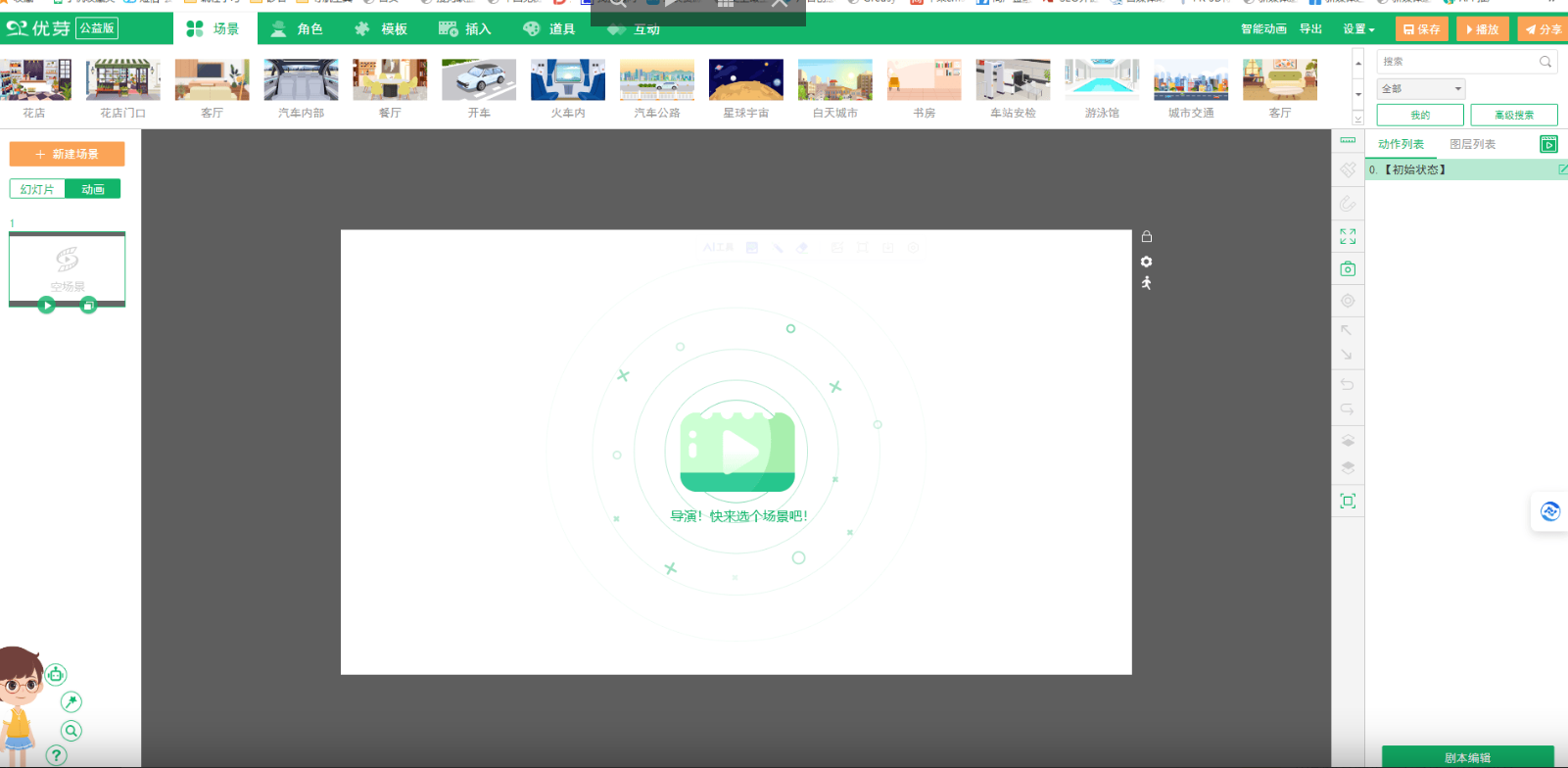This screenshot has height=768, width=1568.
Task: Click the question mark help icon
Action: (x=57, y=755)
